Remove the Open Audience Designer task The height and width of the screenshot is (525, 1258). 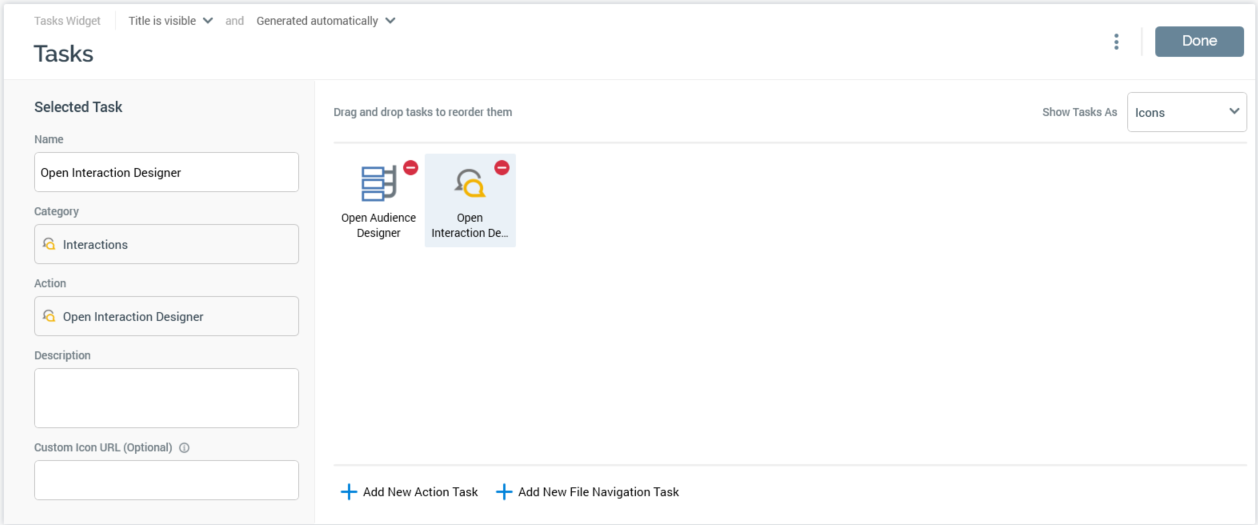coord(410,167)
